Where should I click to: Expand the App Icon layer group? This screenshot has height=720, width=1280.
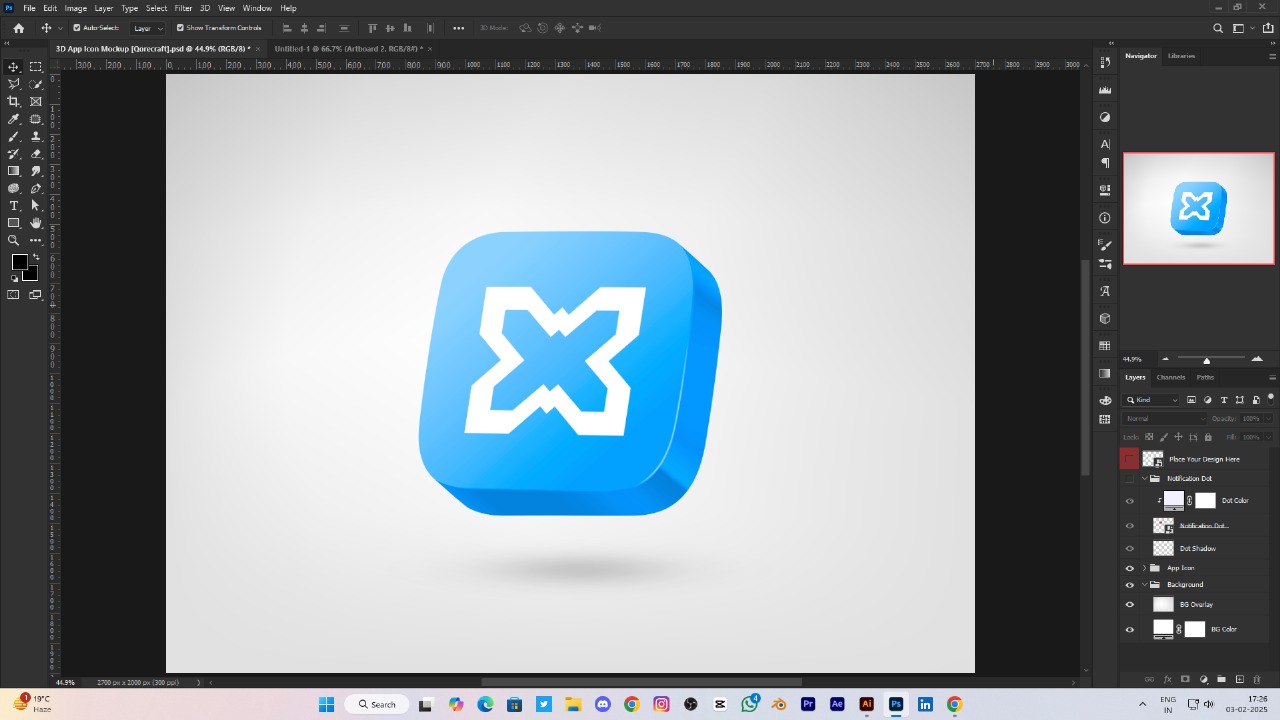(x=1144, y=568)
